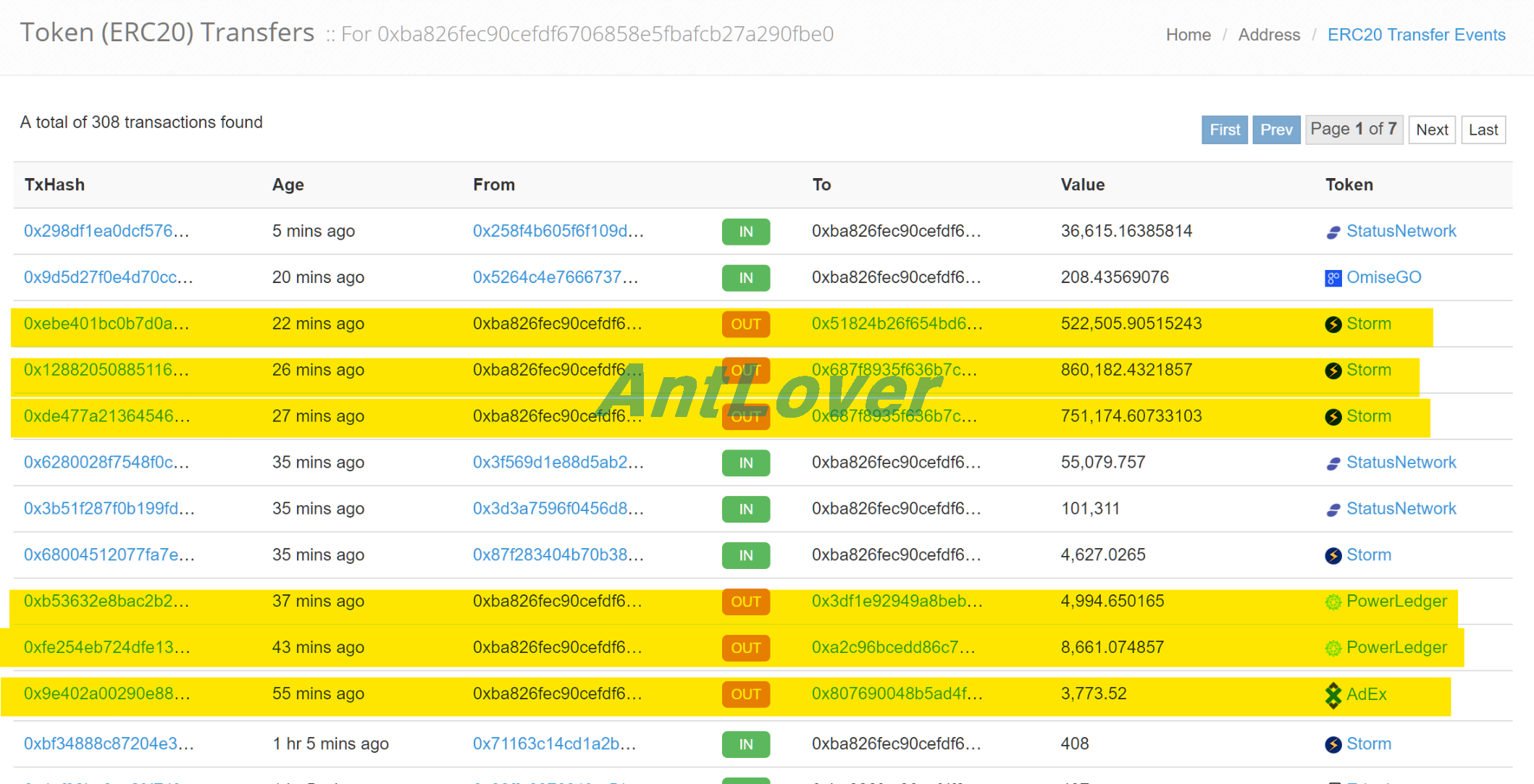This screenshot has width=1534, height=784.
Task: Click StatusNetwork icon beside value 101,311
Action: (1333, 510)
